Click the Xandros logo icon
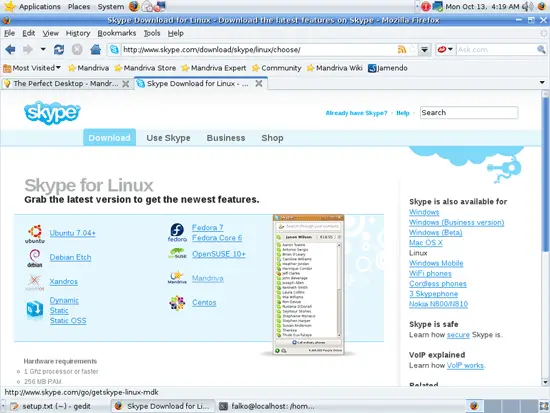 coord(34,283)
